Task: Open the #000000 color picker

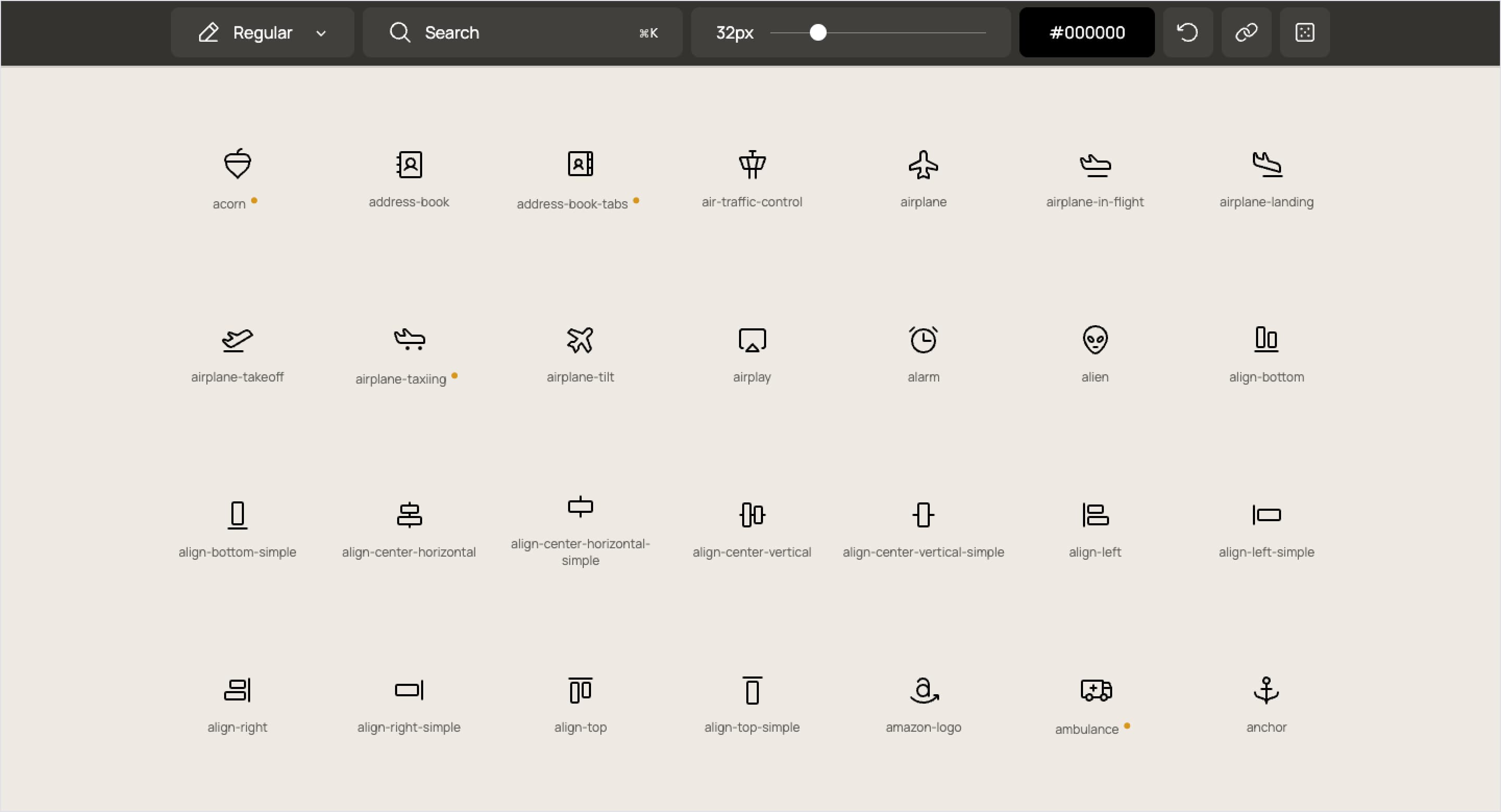Action: point(1086,33)
